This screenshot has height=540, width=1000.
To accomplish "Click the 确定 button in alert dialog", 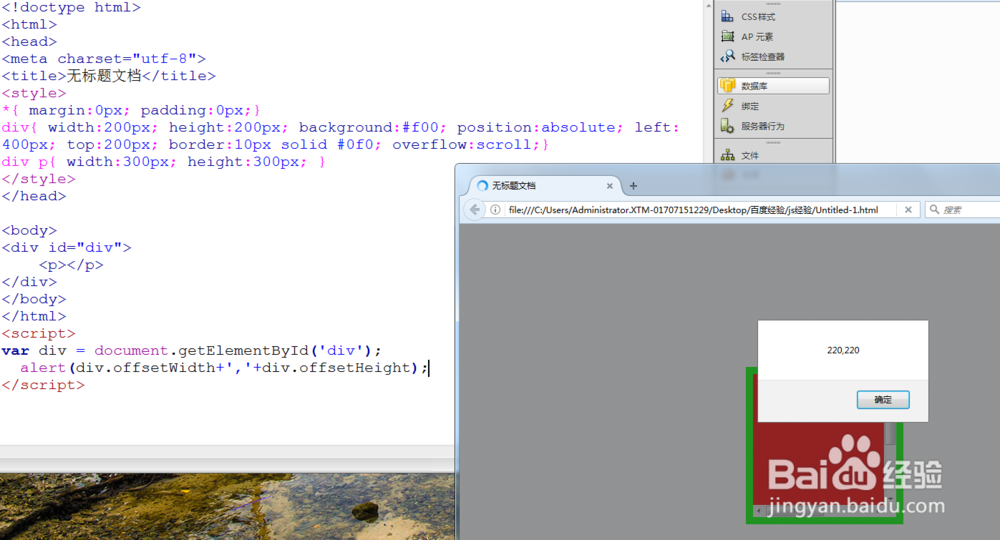I will [883, 400].
